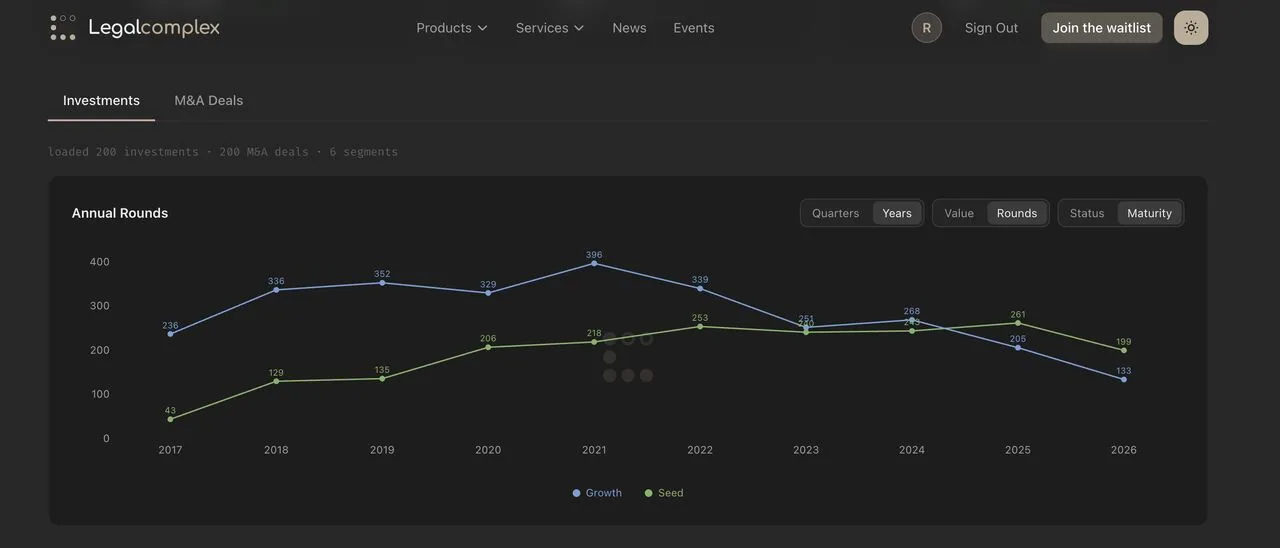The image size is (1280, 548).
Task: Click the Seed 2018 data point 129
Action: tap(276, 381)
